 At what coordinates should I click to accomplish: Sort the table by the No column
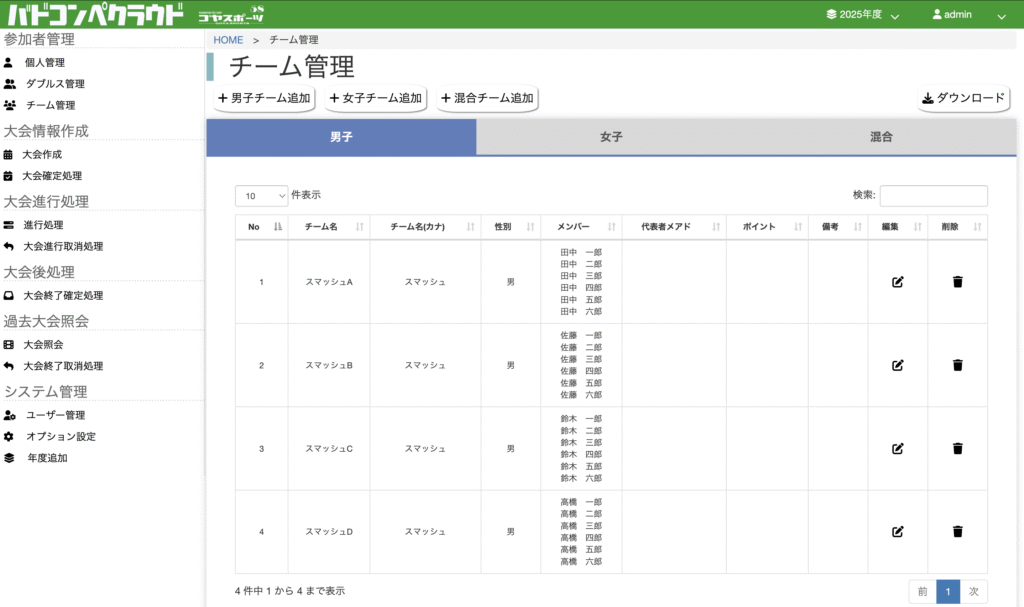pyautogui.click(x=261, y=227)
